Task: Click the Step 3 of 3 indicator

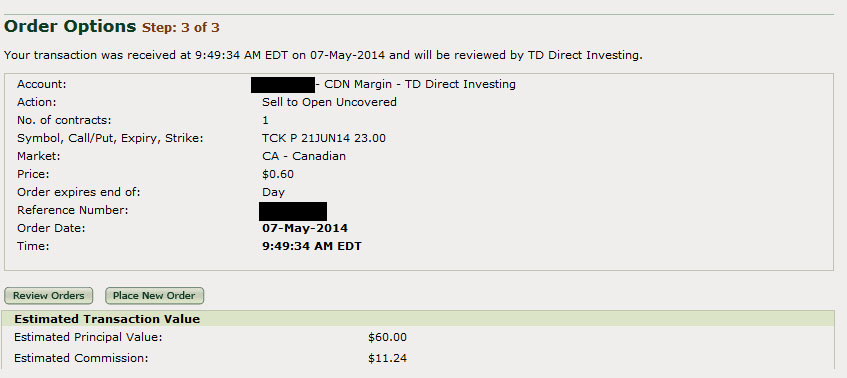Action: pos(180,28)
